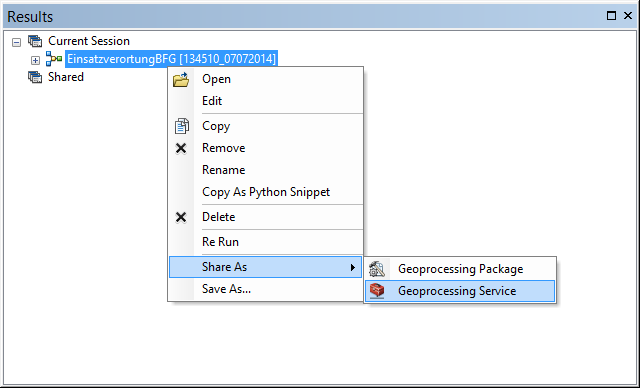This screenshot has height=388, width=640.
Task: Choose Copy As Python Snippet
Action: click(x=266, y=192)
